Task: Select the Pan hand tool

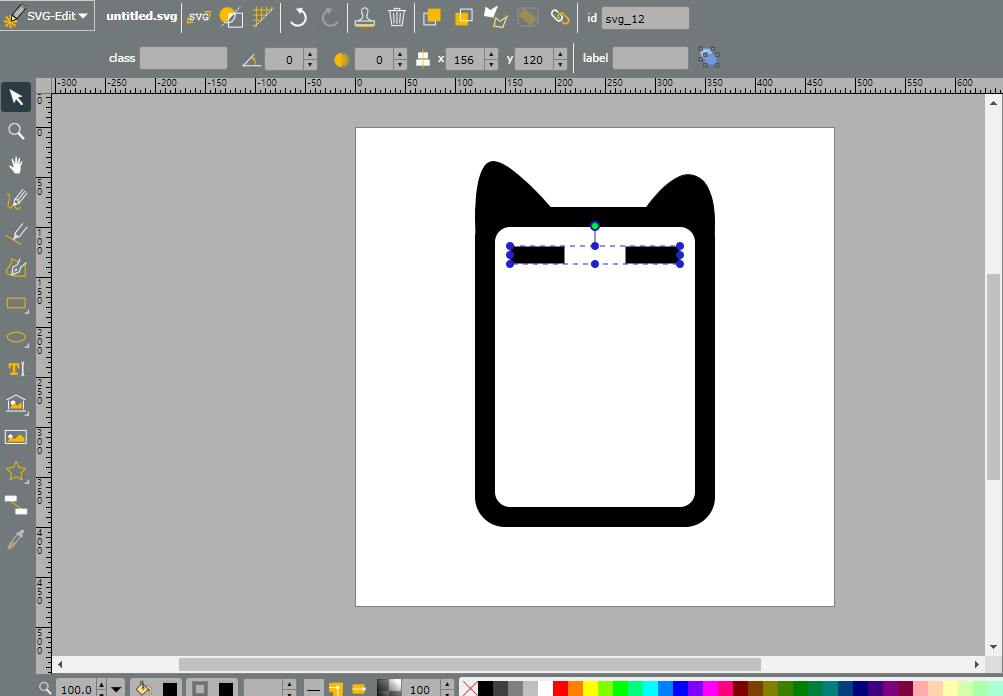Action: point(16,165)
